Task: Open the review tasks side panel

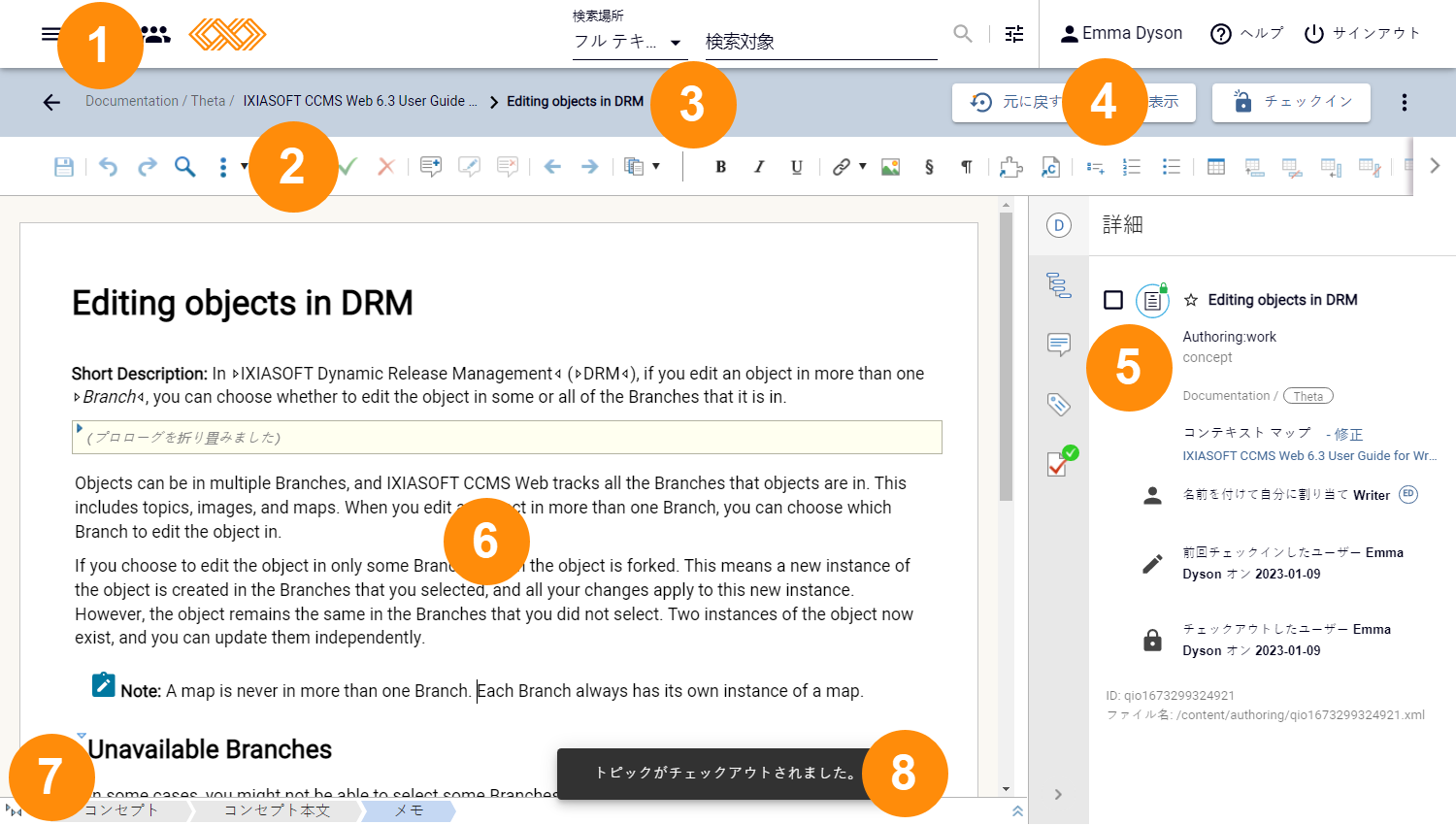Action: coord(1061,462)
